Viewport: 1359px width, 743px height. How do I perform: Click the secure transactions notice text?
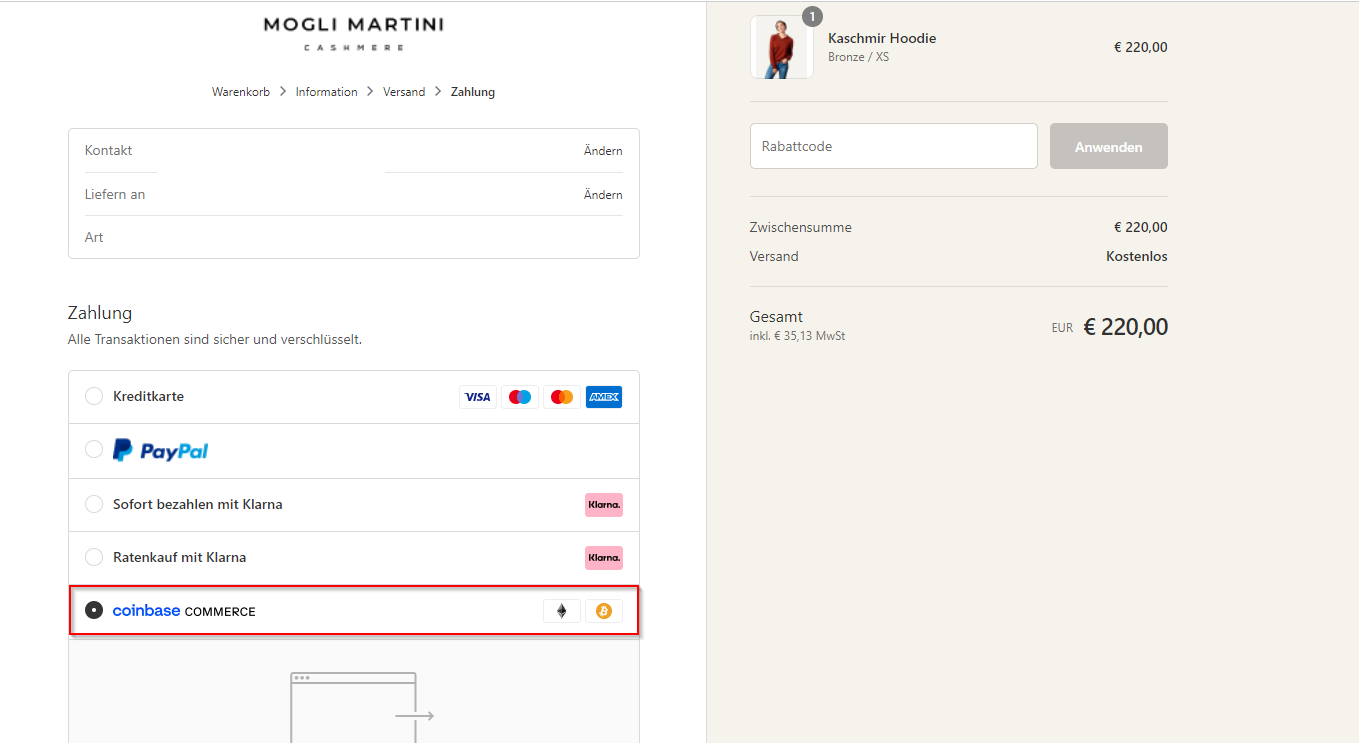pyautogui.click(x=215, y=340)
